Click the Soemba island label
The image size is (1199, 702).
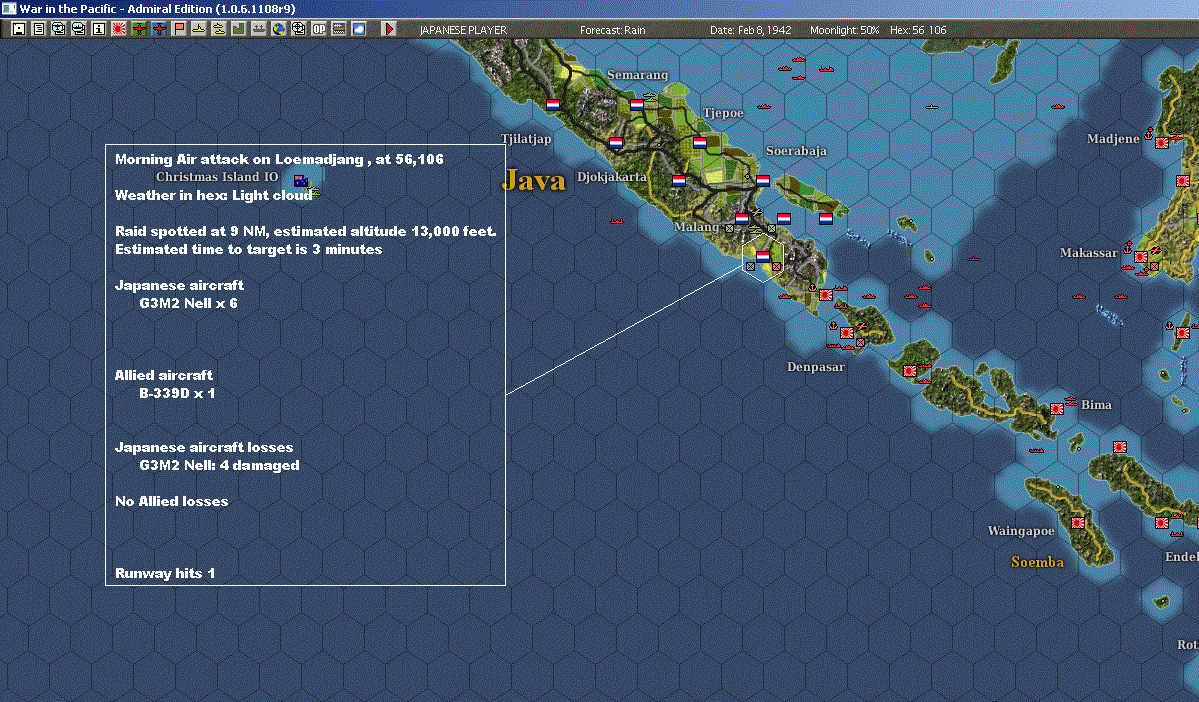pyautogui.click(x=1037, y=562)
